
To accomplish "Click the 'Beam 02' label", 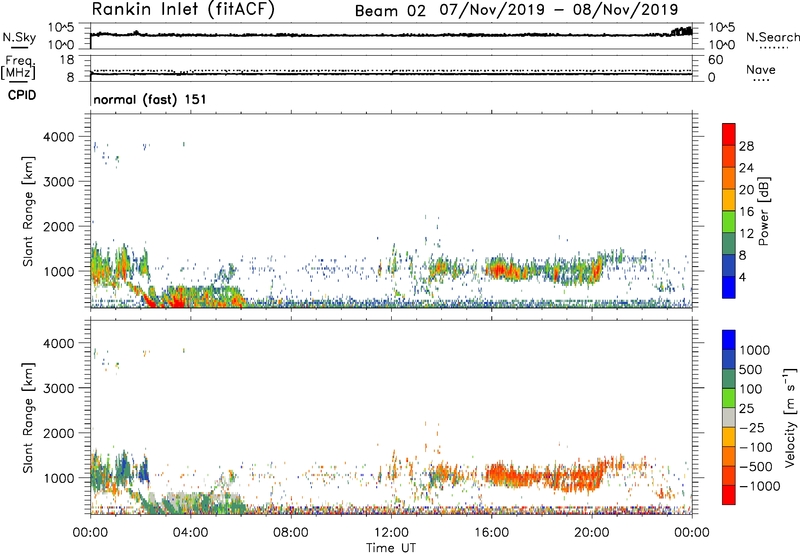I will tap(390, 11).
